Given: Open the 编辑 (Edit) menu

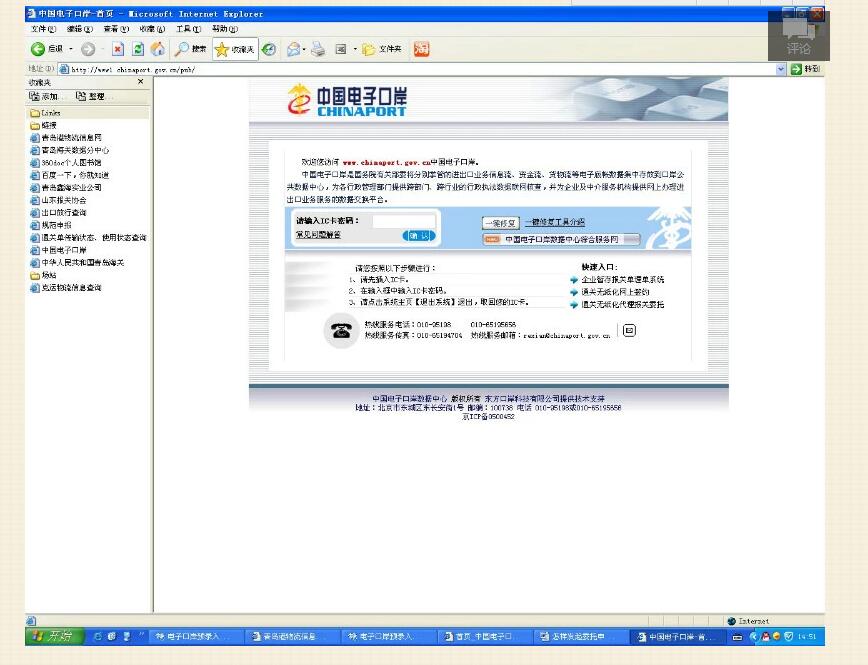Looking at the screenshot, I should point(79,29).
